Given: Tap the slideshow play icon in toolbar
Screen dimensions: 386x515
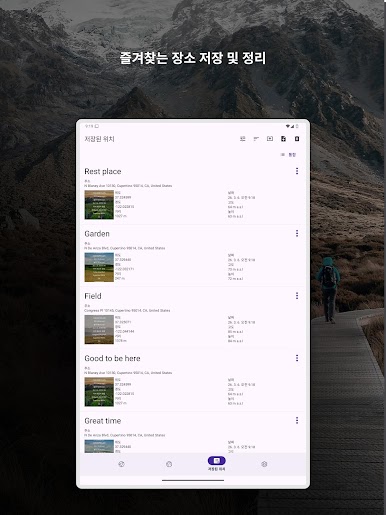Looking at the screenshot, I should 270,139.
